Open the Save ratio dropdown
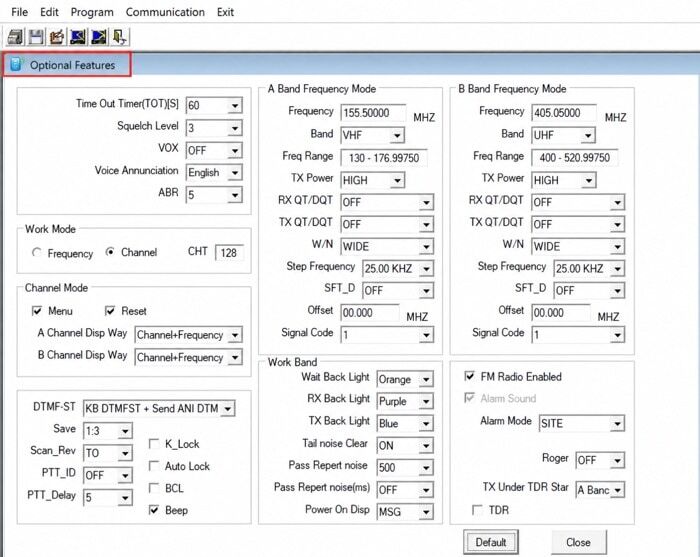Viewport: 700px width, 557px height. pyautogui.click(x=108, y=431)
